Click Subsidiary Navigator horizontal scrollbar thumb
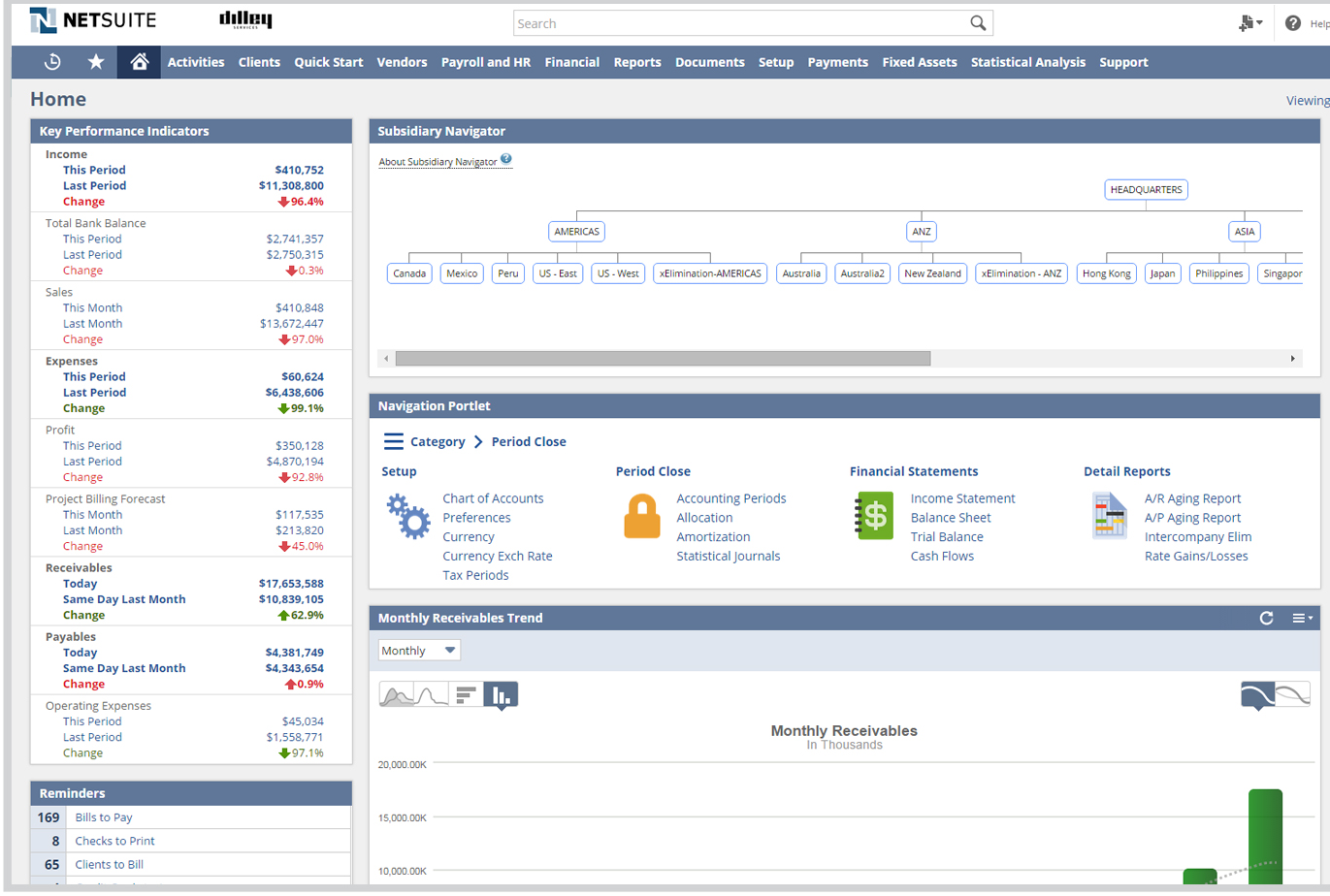1330x896 pixels. 663,359
